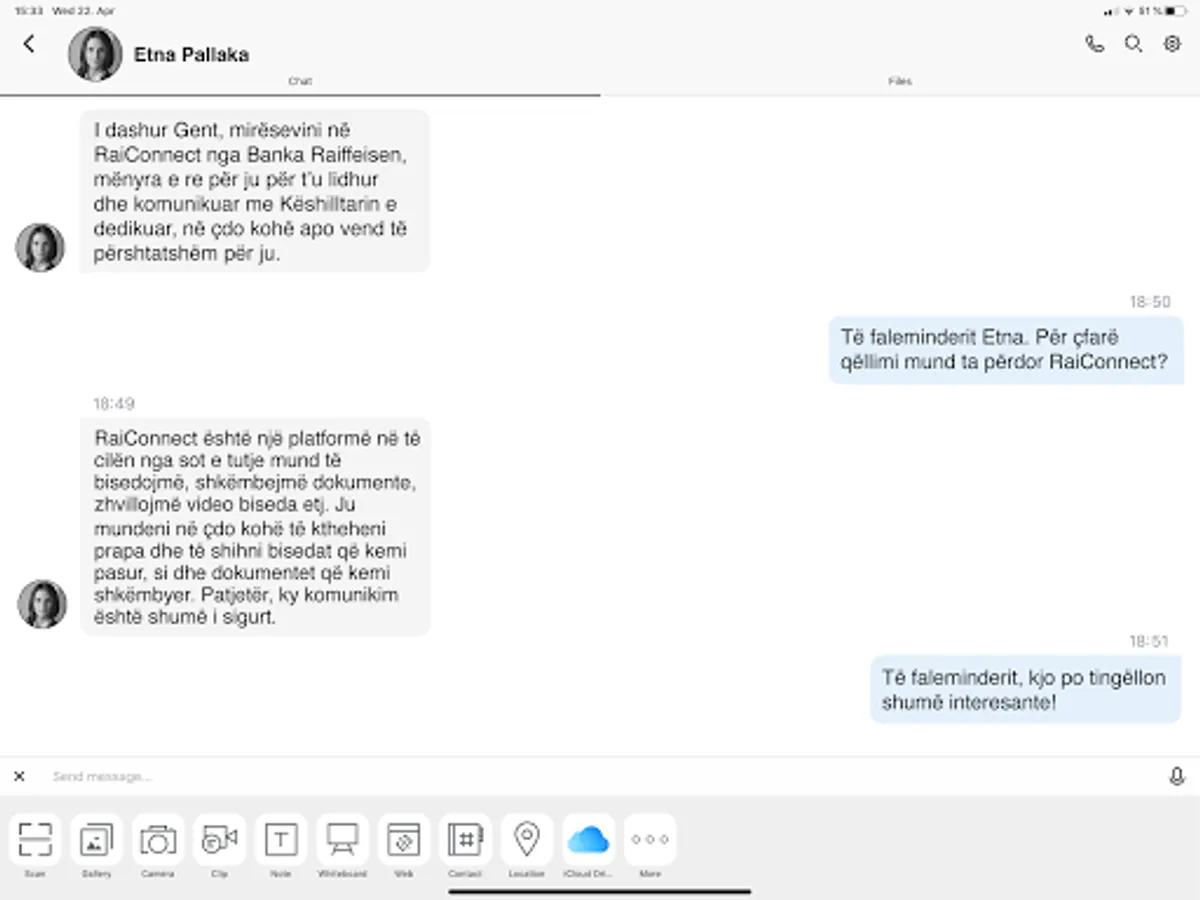Focus the Send message input field
1200x900 pixels.
click(600, 776)
